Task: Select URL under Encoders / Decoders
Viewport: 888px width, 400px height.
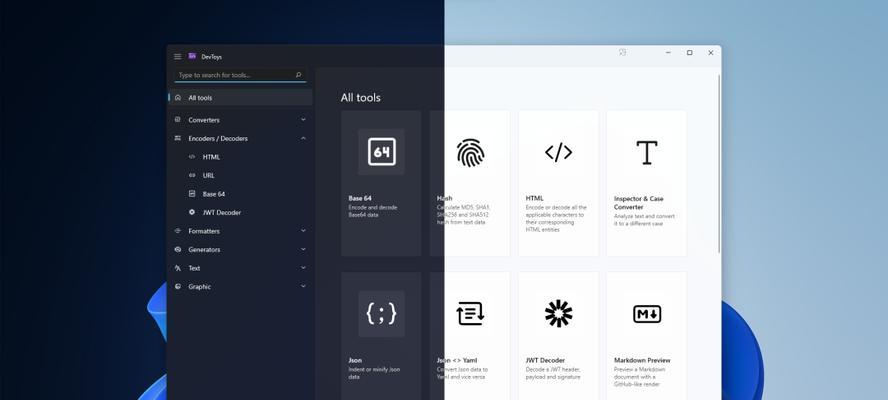Action: coord(209,175)
